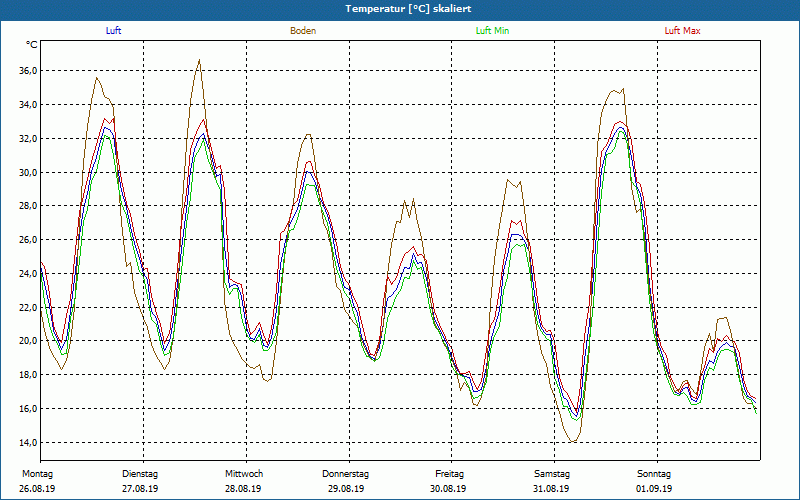800x500 pixels.
Task: Click the date 31.08.19
Action: [551, 489]
